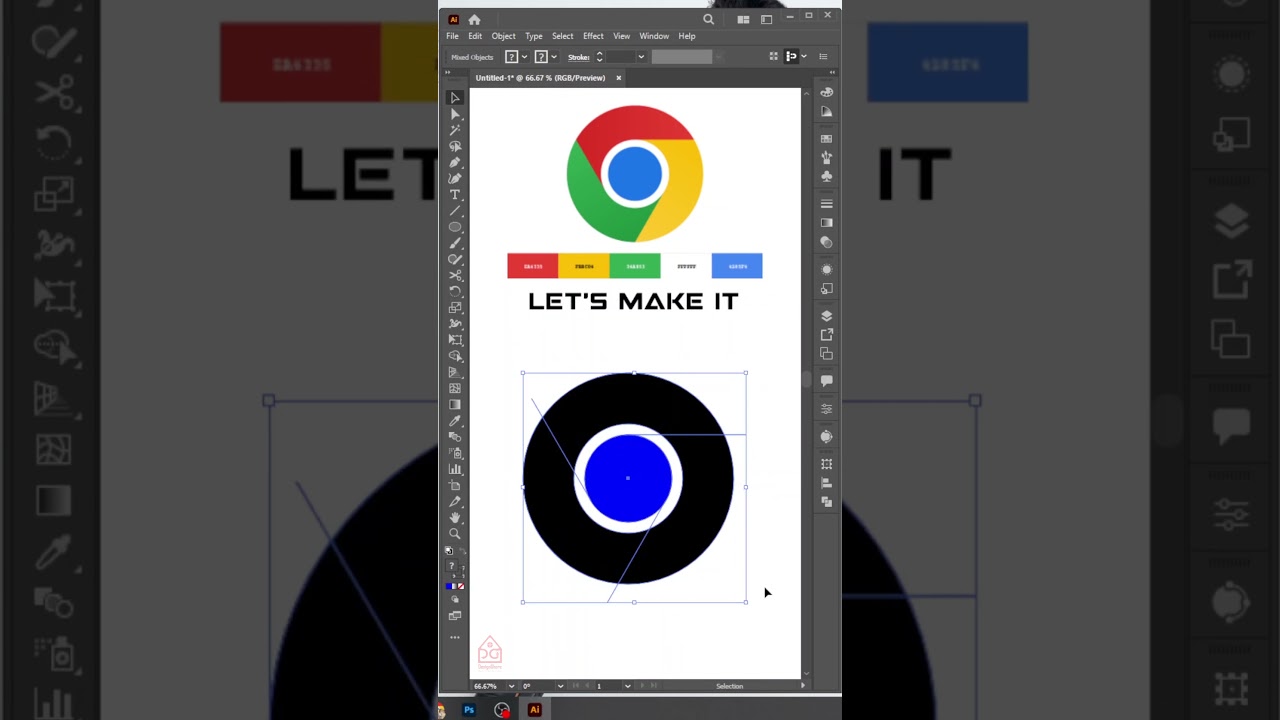The height and width of the screenshot is (720, 1280).
Task: Open the Pathfinder panel icon
Action: 827,501
